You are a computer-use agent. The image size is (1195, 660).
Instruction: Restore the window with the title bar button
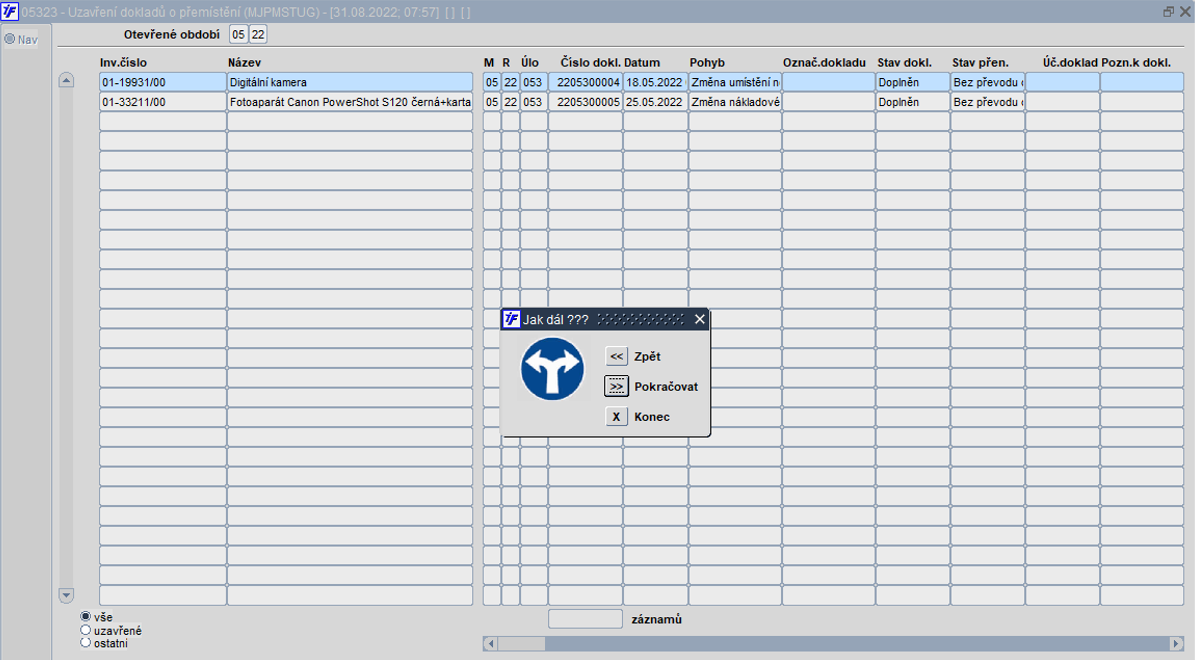tap(1168, 11)
